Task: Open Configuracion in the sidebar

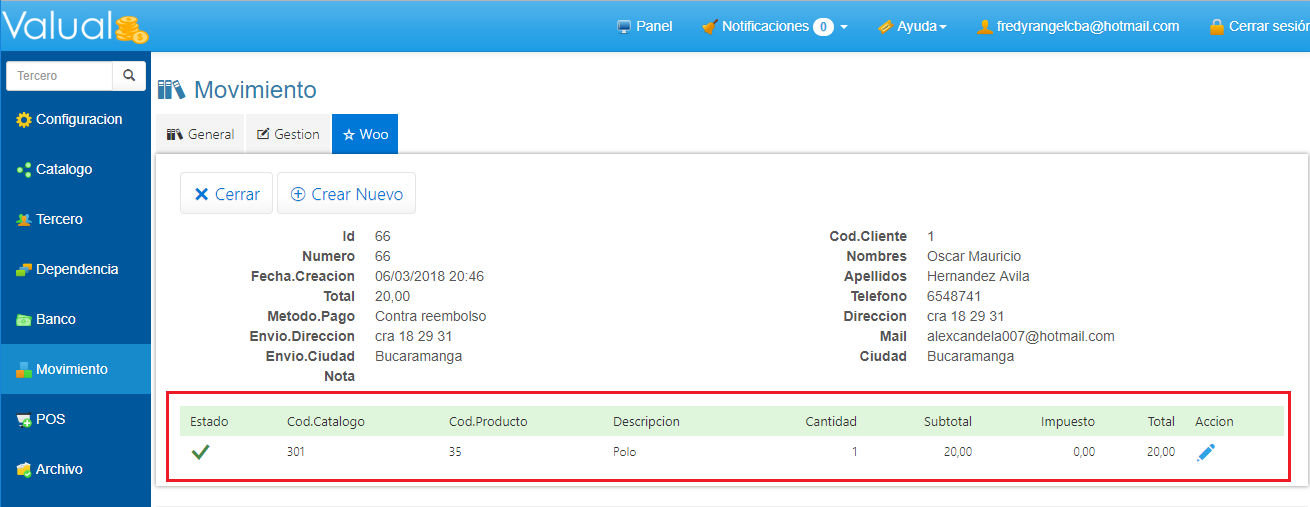Action: pyautogui.click(x=76, y=120)
